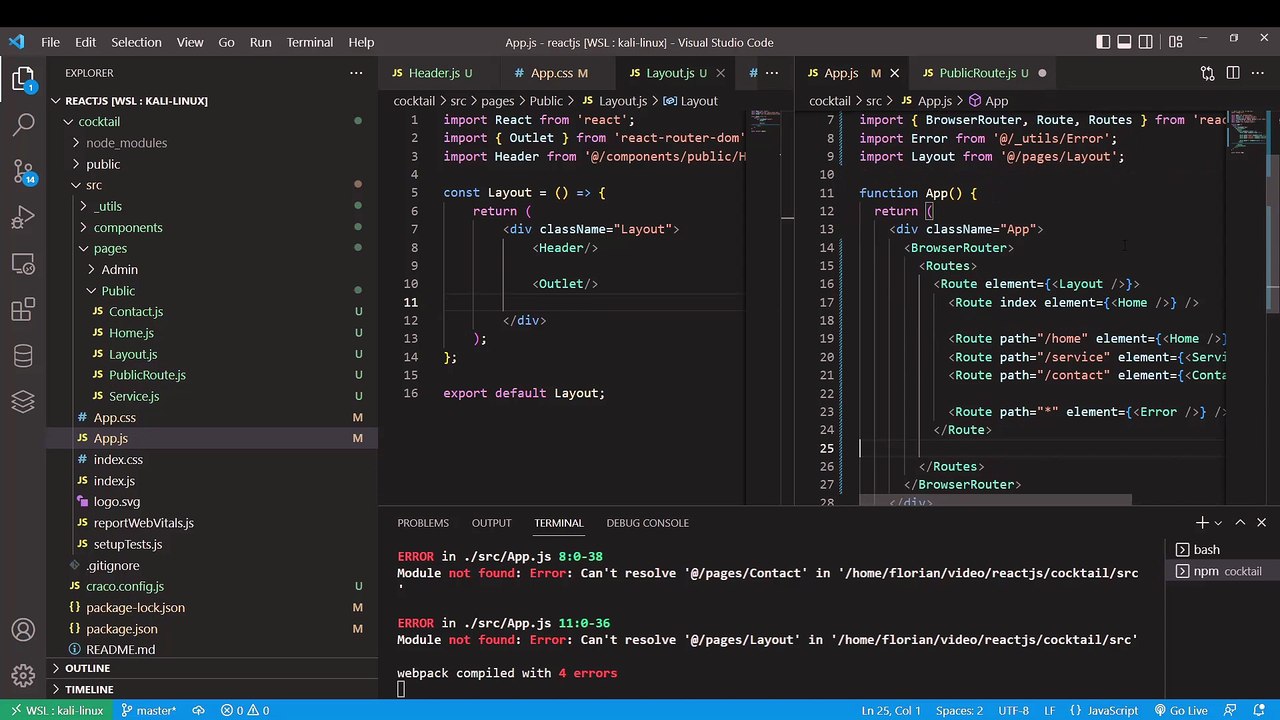Image resolution: width=1280 pixels, height=720 pixels.
Task: Switch to the Output panel tab
Action: pos(491,523)
